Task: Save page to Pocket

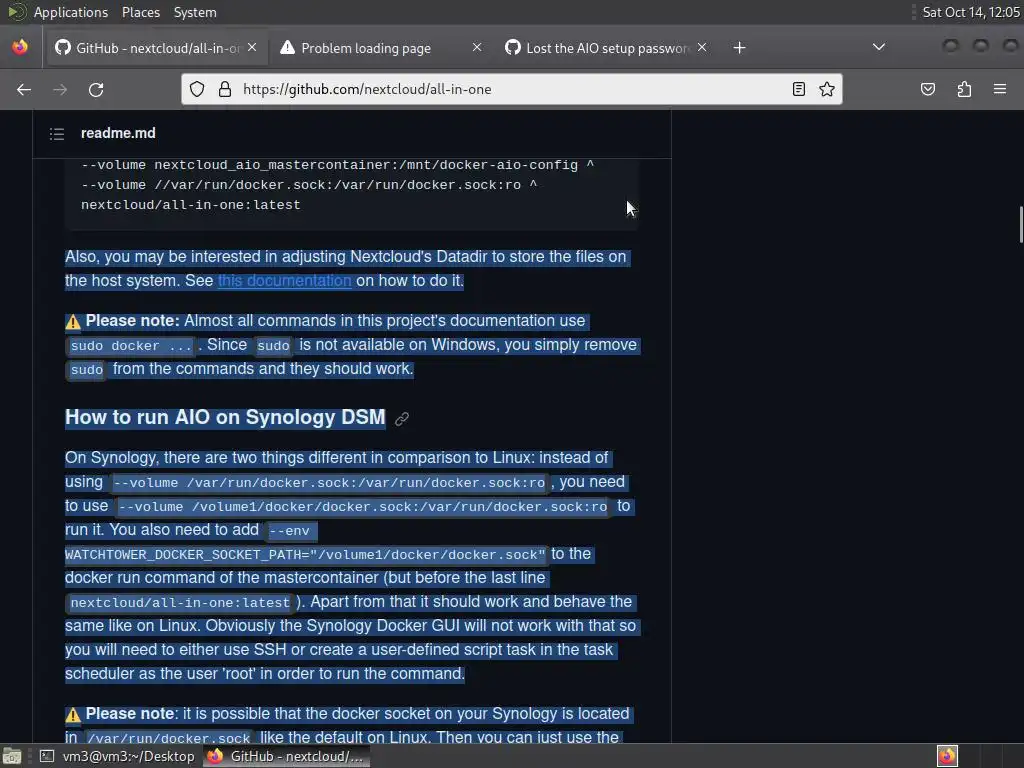Action: click(927, 89)
